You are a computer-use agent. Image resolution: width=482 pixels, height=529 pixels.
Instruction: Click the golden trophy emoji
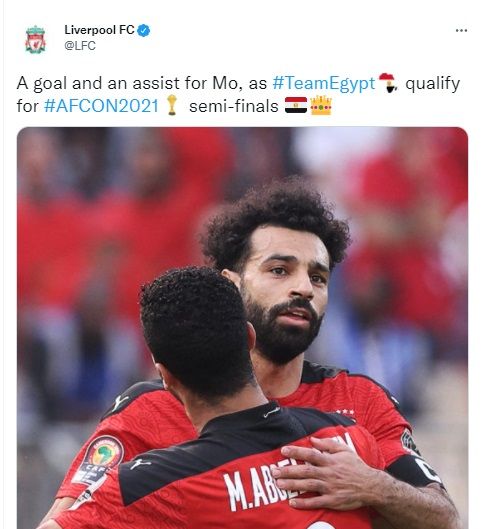click(x=172, y=105)
